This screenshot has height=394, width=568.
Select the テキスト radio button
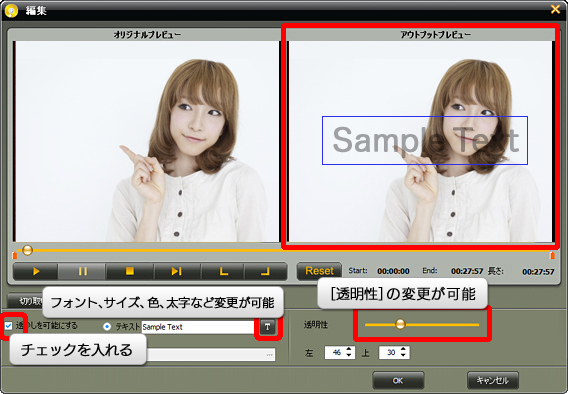click(107, 327)
